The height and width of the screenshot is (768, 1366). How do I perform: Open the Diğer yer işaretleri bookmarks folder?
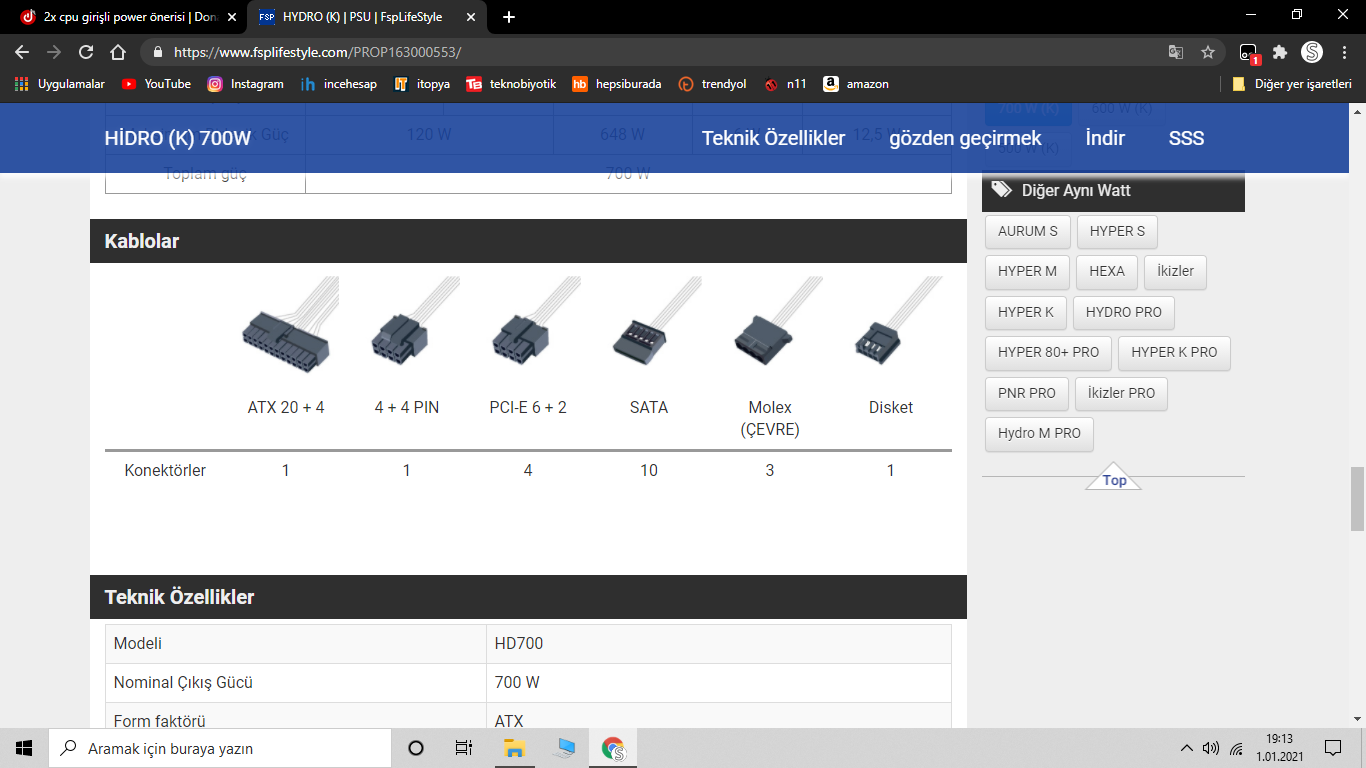(1292, 84)
